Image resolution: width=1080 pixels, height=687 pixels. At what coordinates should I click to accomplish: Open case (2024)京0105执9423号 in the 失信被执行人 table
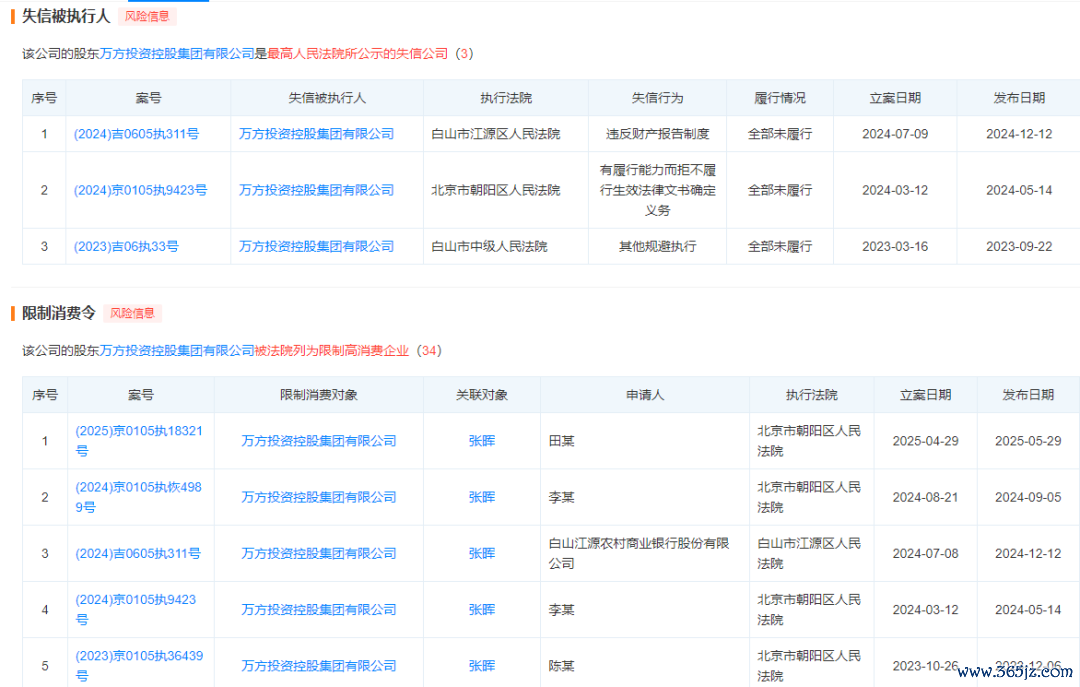(x=141, y=190)
